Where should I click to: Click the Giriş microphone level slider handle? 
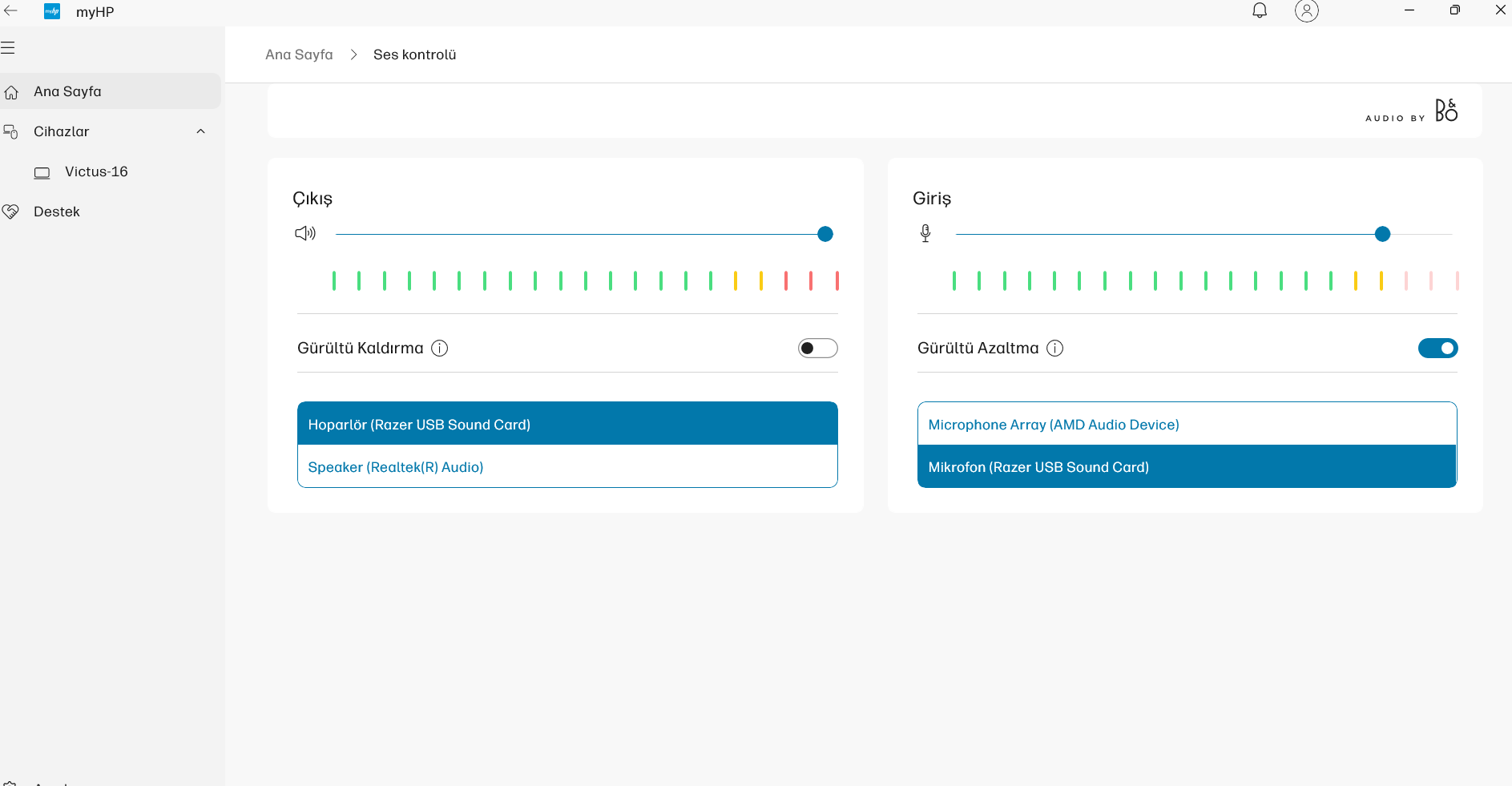(x=1382, y=234)
